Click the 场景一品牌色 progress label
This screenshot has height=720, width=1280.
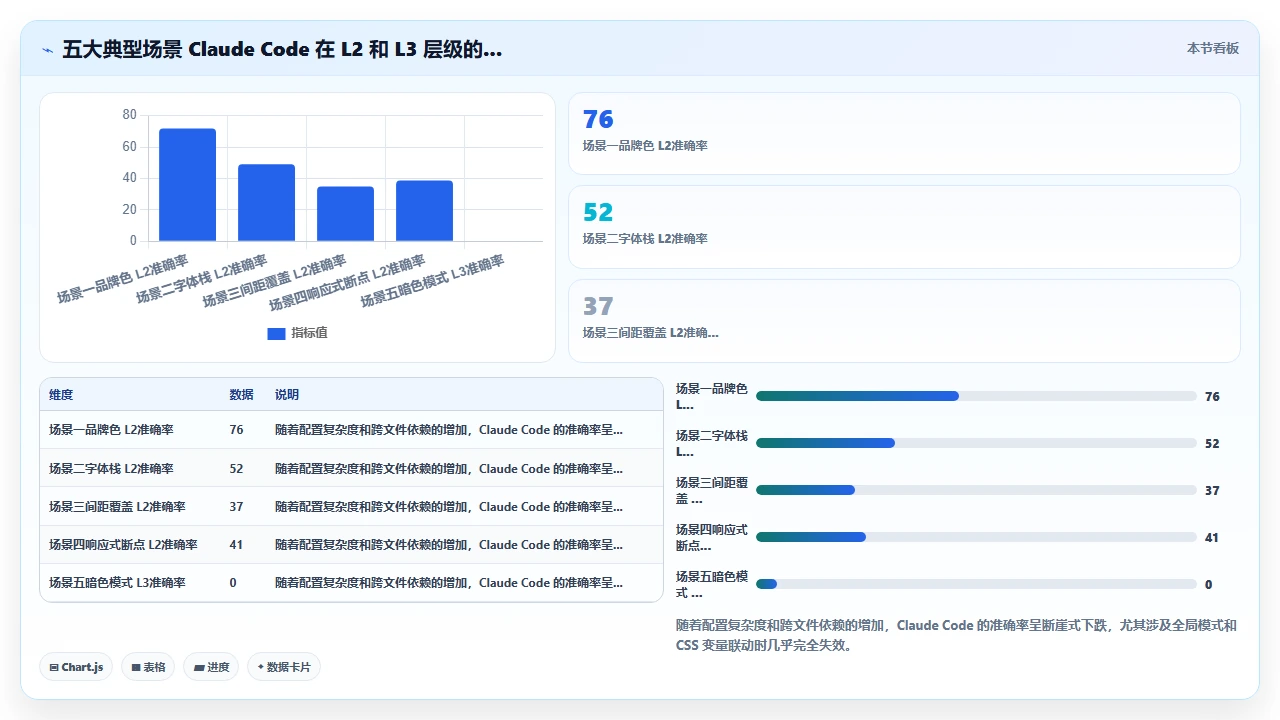[x=712, y=396]
